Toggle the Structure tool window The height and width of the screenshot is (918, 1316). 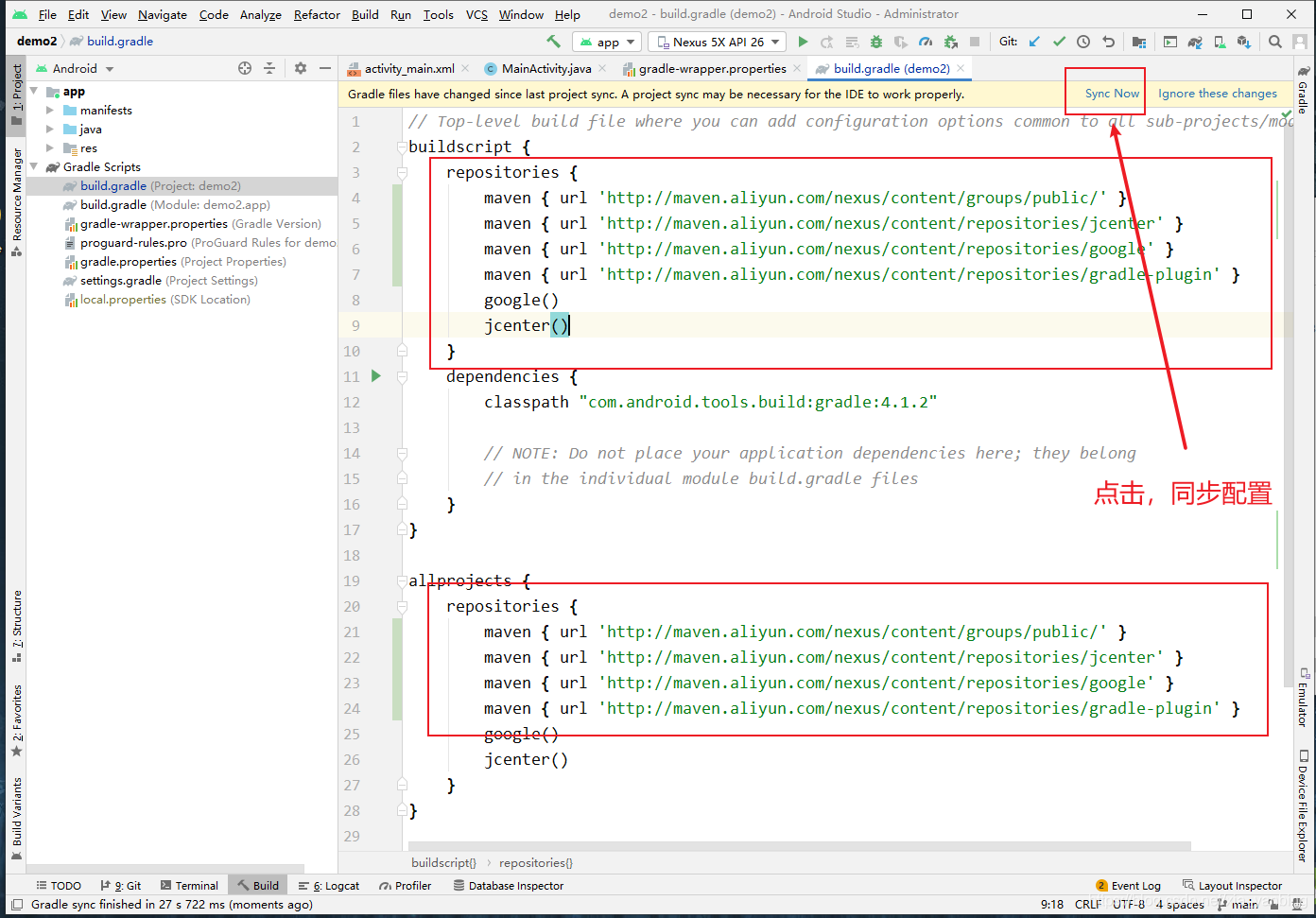[x=17, y=626]
